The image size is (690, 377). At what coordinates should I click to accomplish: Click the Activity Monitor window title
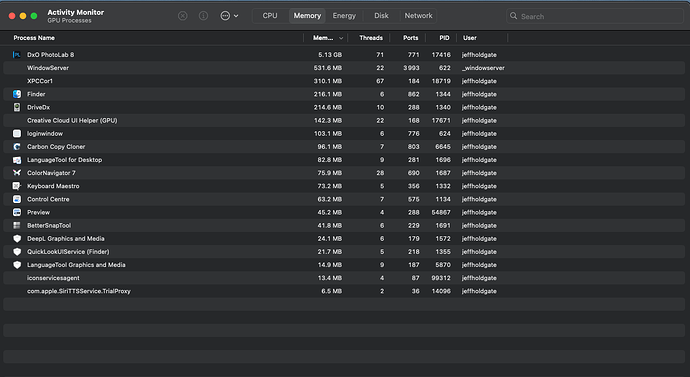[76, 12]
